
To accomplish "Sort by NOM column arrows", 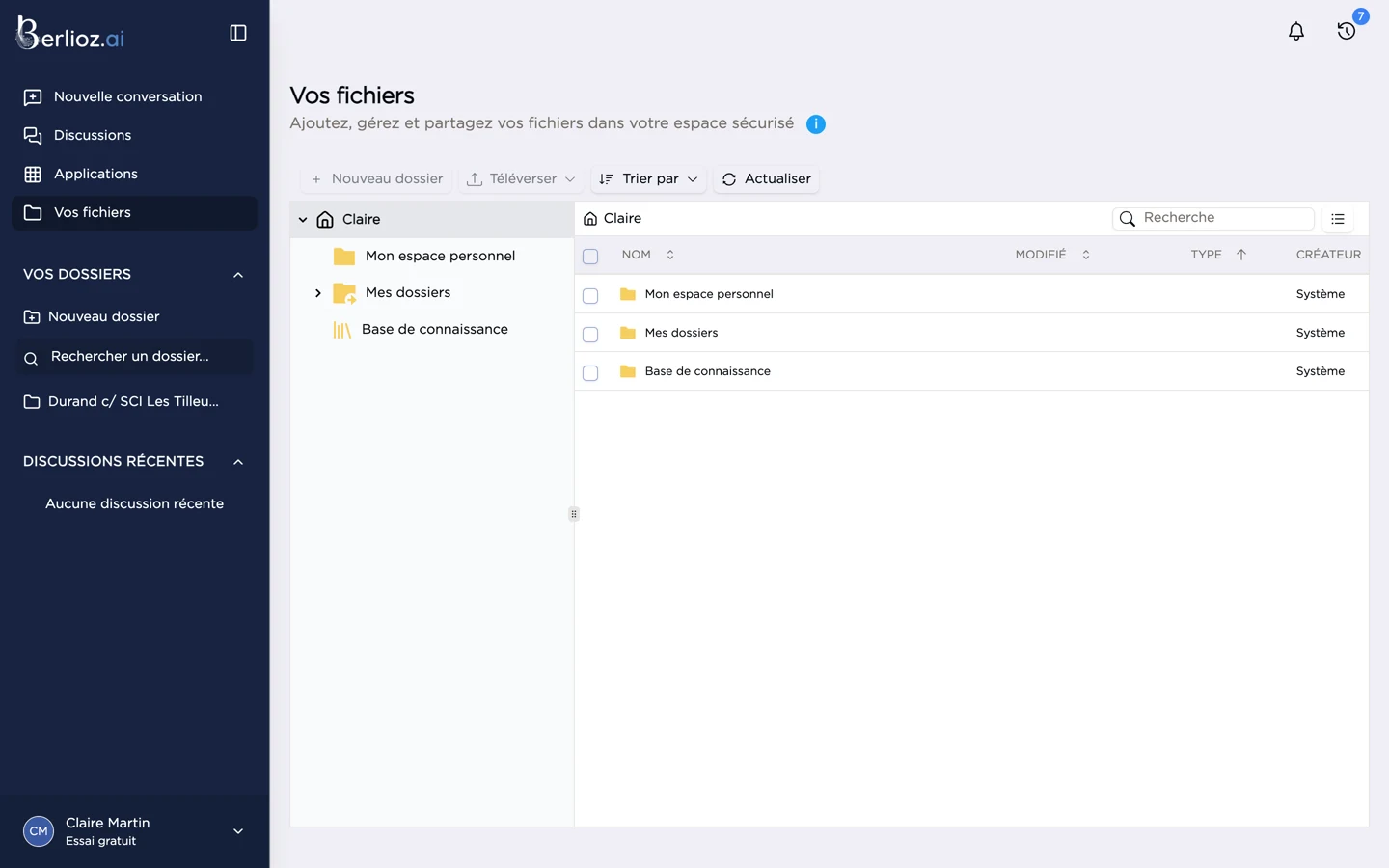I will [670, 255].
